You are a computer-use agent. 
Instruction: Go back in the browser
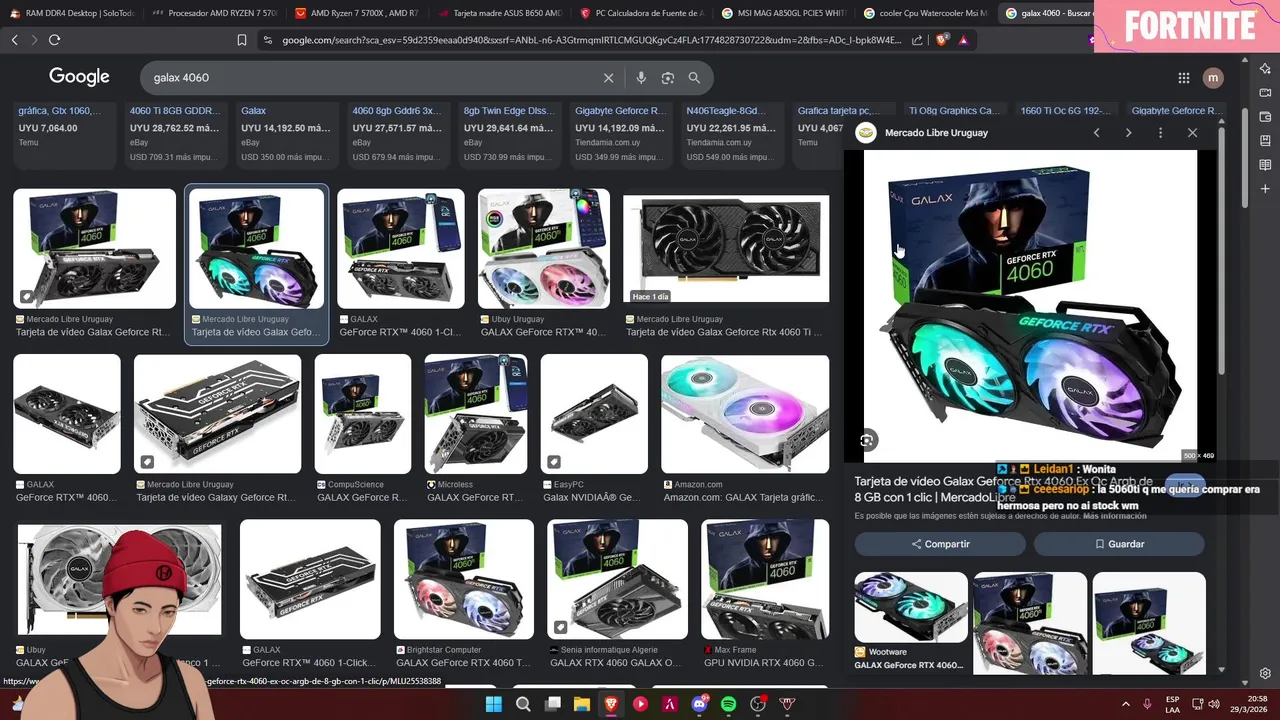[x=14, y=40]
